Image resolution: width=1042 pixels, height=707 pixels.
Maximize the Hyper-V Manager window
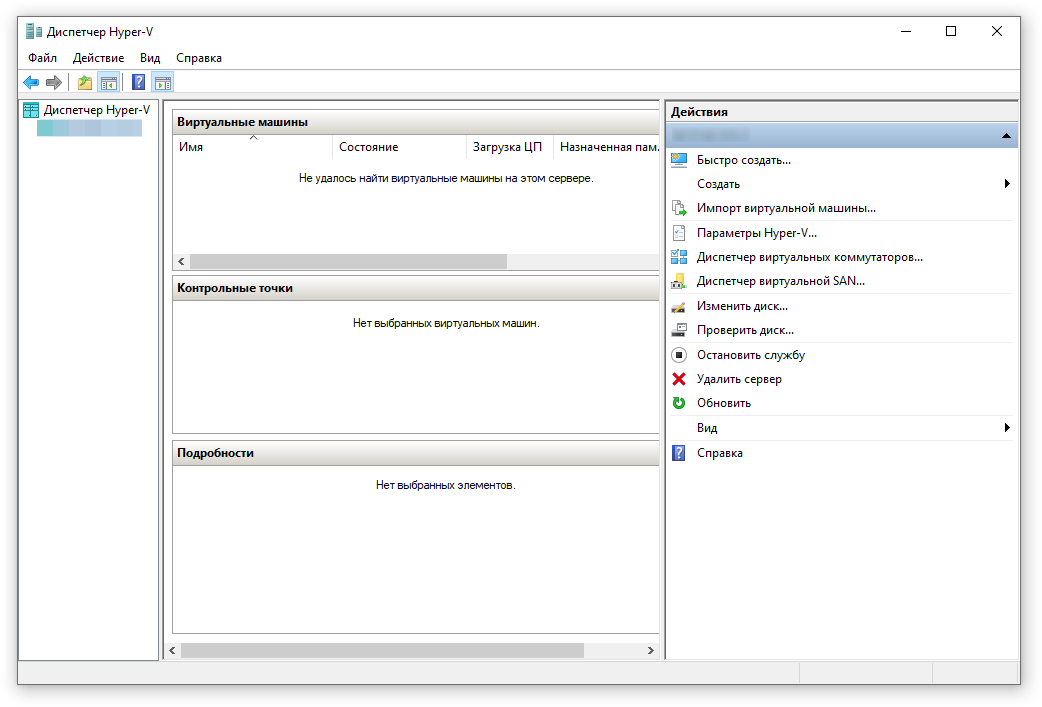pos(951,31)
